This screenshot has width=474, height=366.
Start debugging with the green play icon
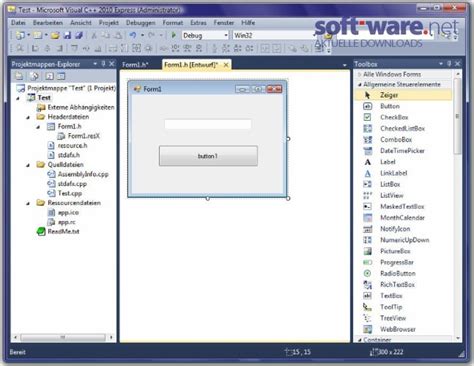173,35
